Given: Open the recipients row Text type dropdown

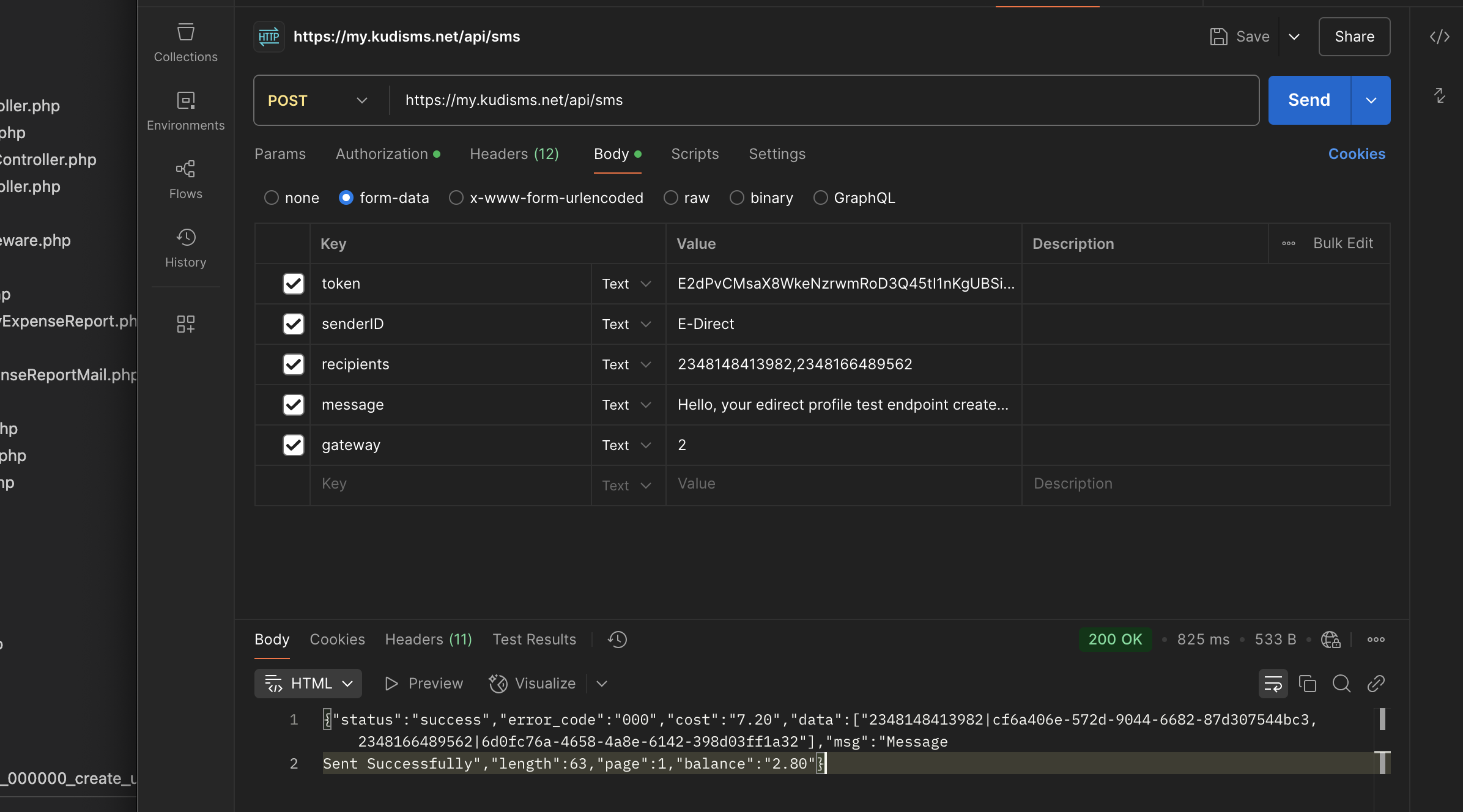Looking at the screenshot, I should click(627, 364).
